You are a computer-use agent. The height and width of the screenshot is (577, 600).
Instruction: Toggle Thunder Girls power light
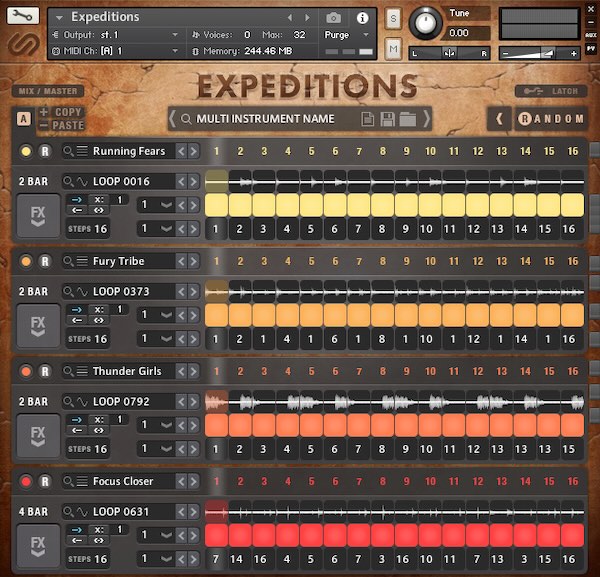click(26, 371)
